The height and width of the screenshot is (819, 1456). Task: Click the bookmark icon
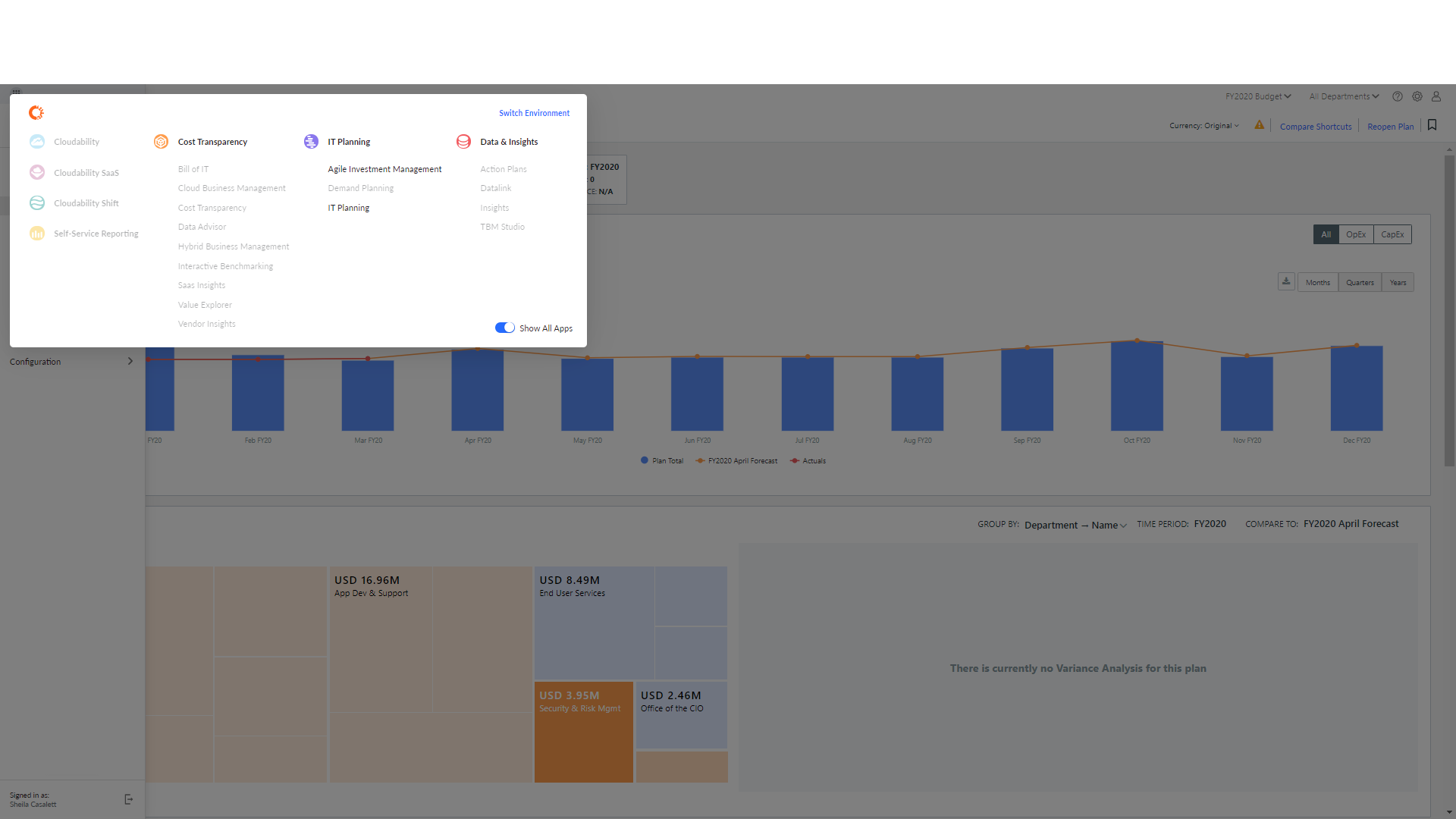1432,125
